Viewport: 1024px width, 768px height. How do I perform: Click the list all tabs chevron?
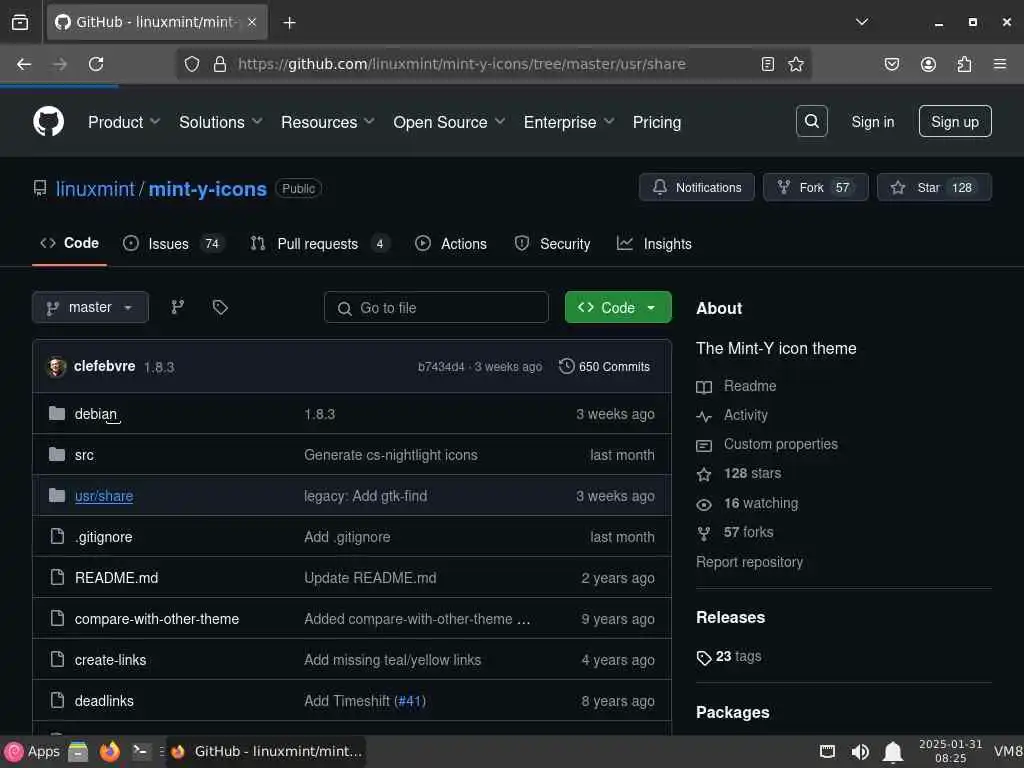point(862,22)
